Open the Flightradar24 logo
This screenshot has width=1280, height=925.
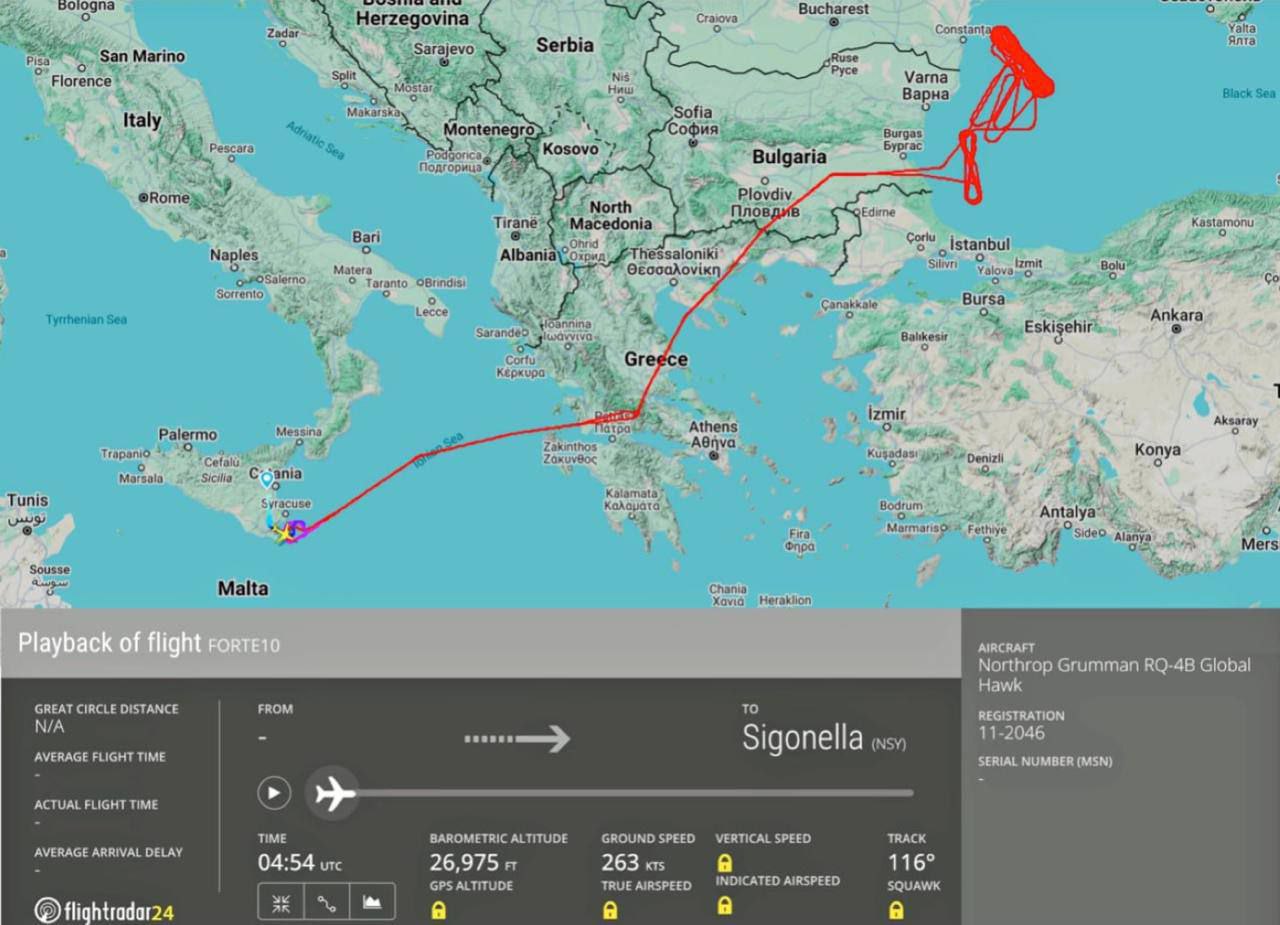point(104,910)
